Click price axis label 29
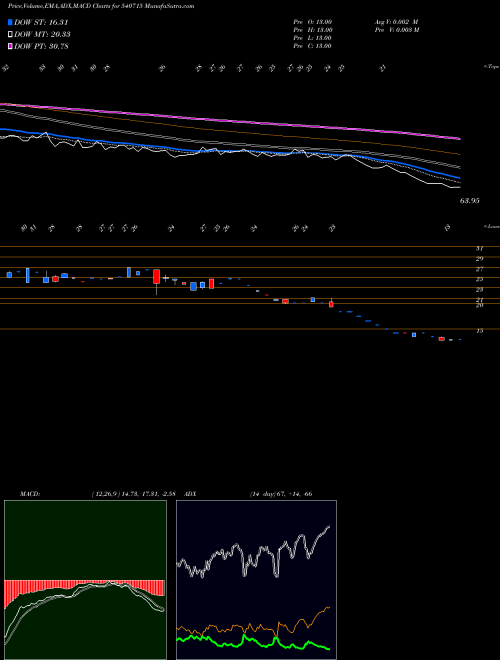Screen dimensions: 500x660 479,259
